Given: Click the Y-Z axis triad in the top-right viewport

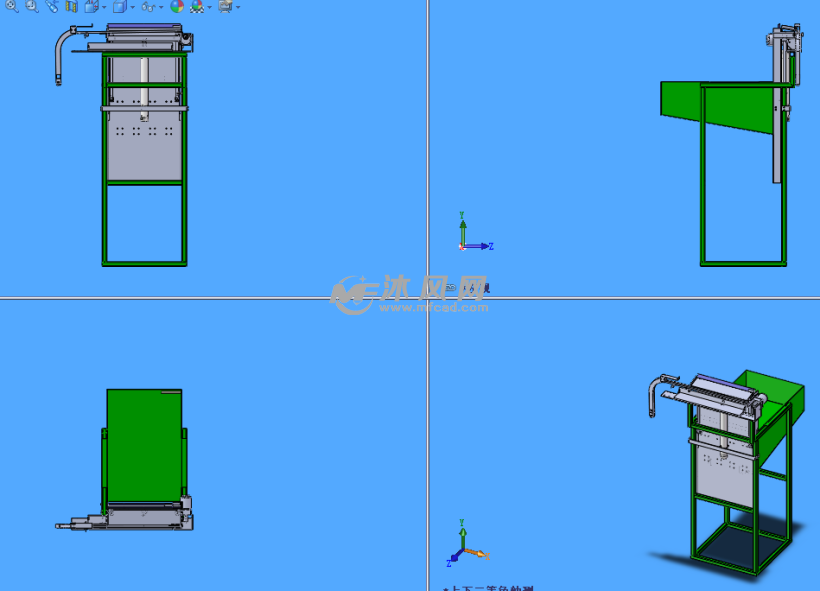Looking at the screenshot, I should pyautogui.click(x=476, y=232).
